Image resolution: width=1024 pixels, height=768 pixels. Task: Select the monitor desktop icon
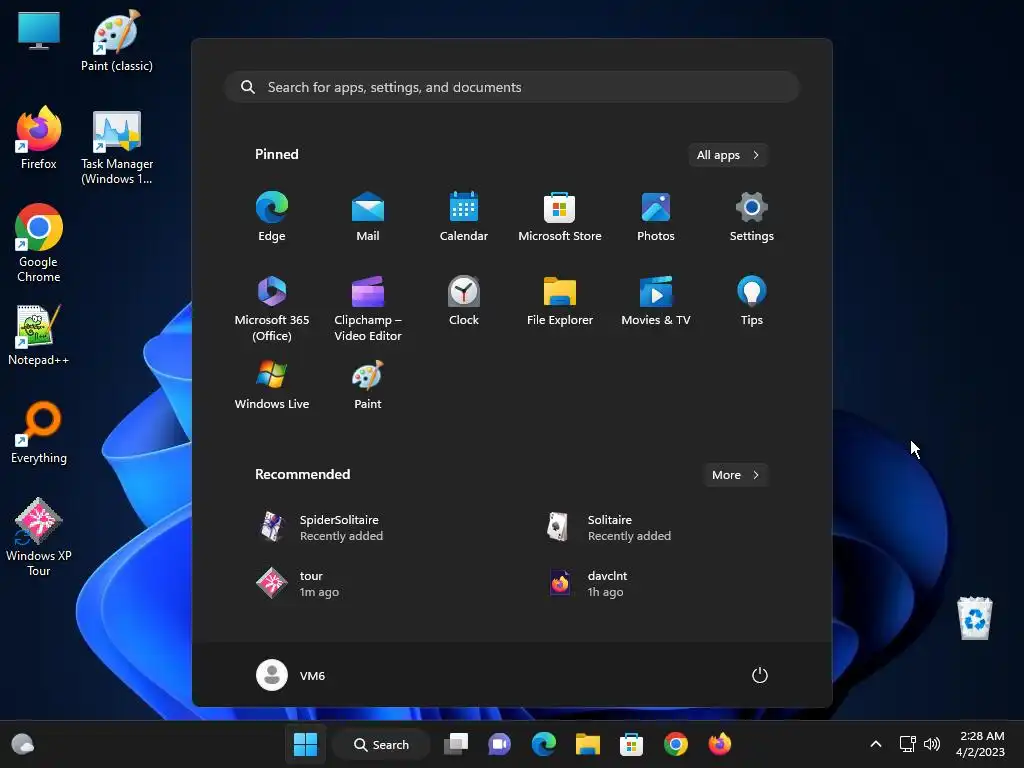click(x=39, y=31)
